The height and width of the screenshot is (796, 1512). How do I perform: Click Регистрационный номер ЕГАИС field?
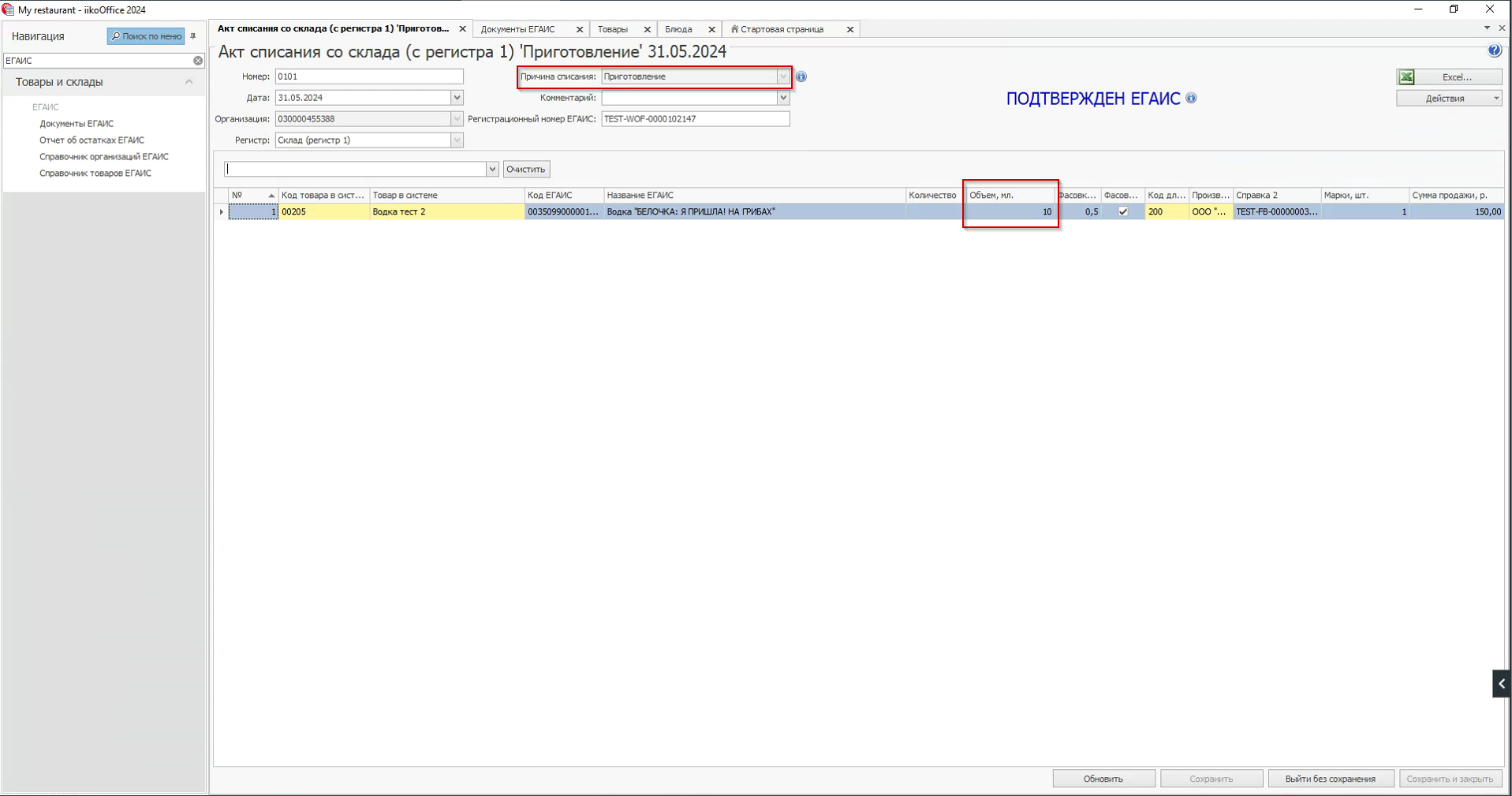pyautogui.click(x=696, y=119)
